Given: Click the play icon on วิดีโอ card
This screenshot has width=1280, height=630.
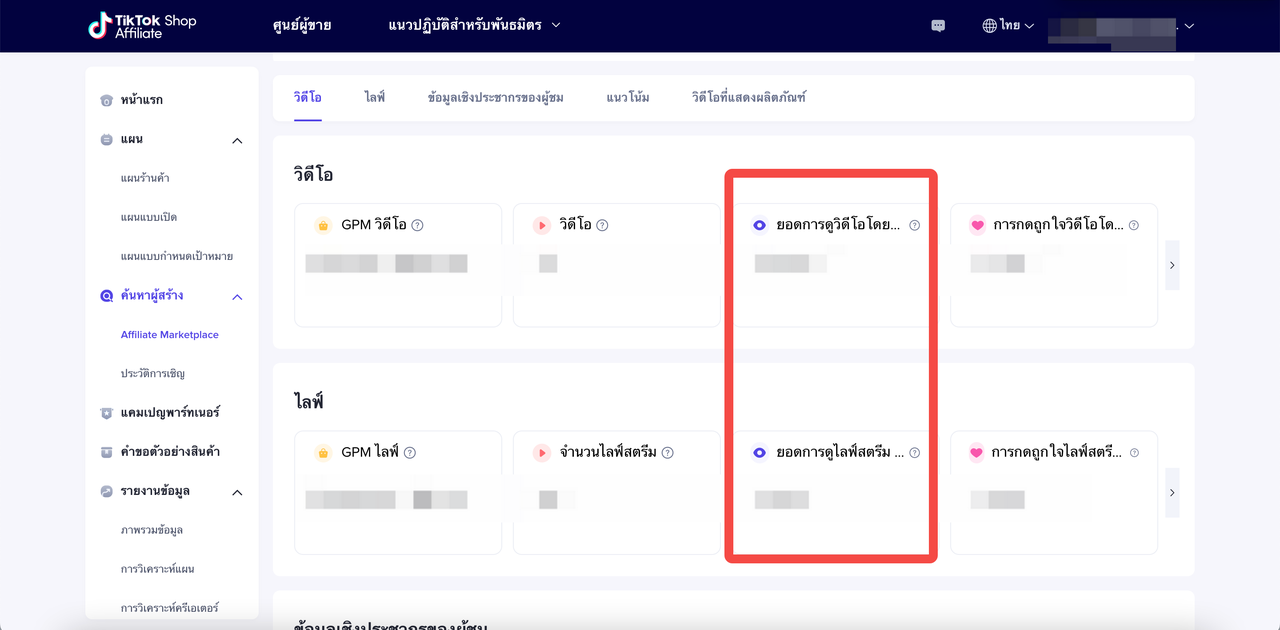Looking at the screenshot, I should [541, 226].
